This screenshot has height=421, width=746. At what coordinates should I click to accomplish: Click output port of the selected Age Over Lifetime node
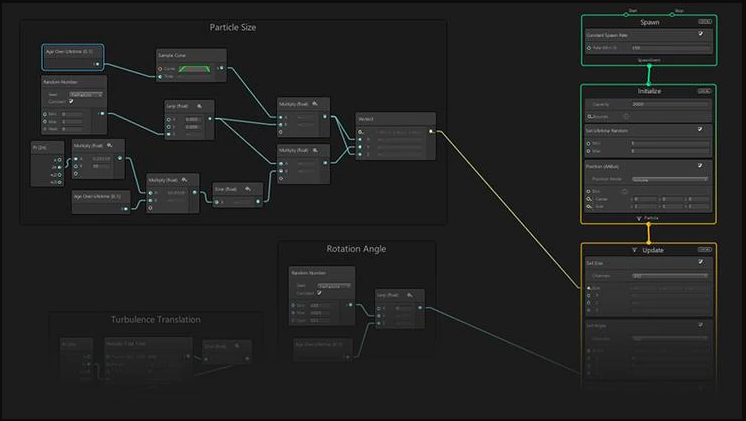(99, 63)
